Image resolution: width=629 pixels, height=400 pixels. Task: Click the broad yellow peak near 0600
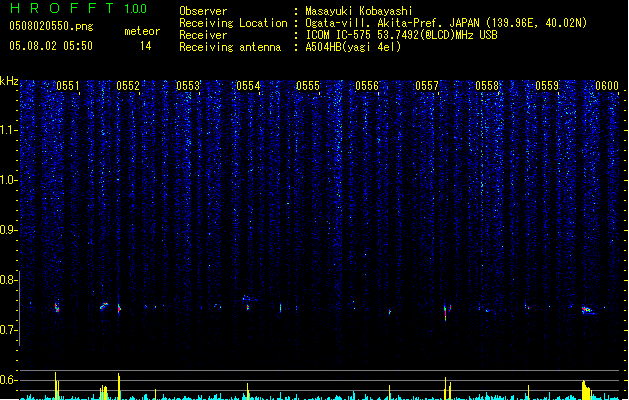coord(587,390)
